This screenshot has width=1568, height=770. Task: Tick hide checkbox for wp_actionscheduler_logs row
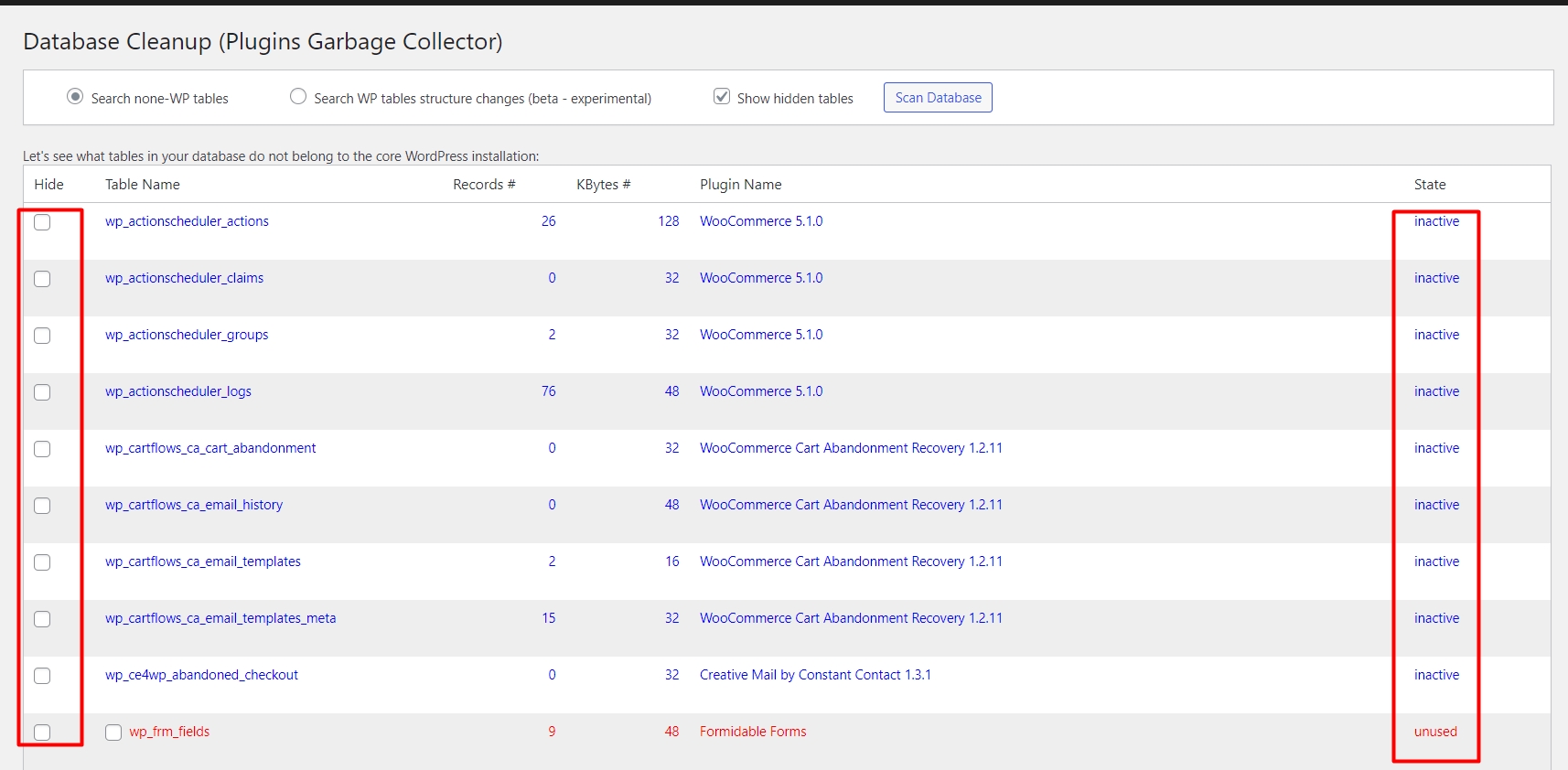(42, 392)
